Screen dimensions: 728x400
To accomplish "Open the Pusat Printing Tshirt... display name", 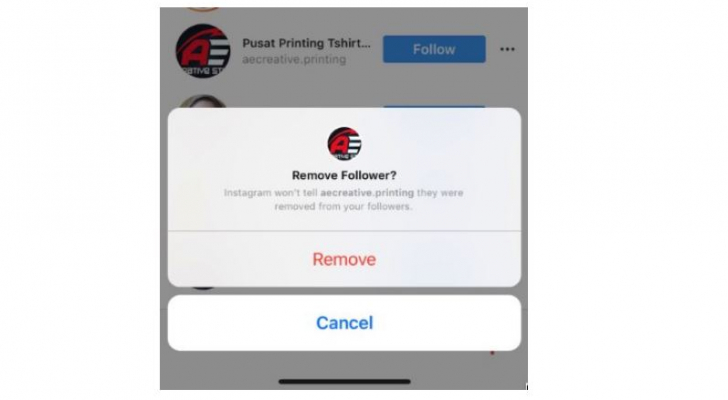I will [306, 43].
